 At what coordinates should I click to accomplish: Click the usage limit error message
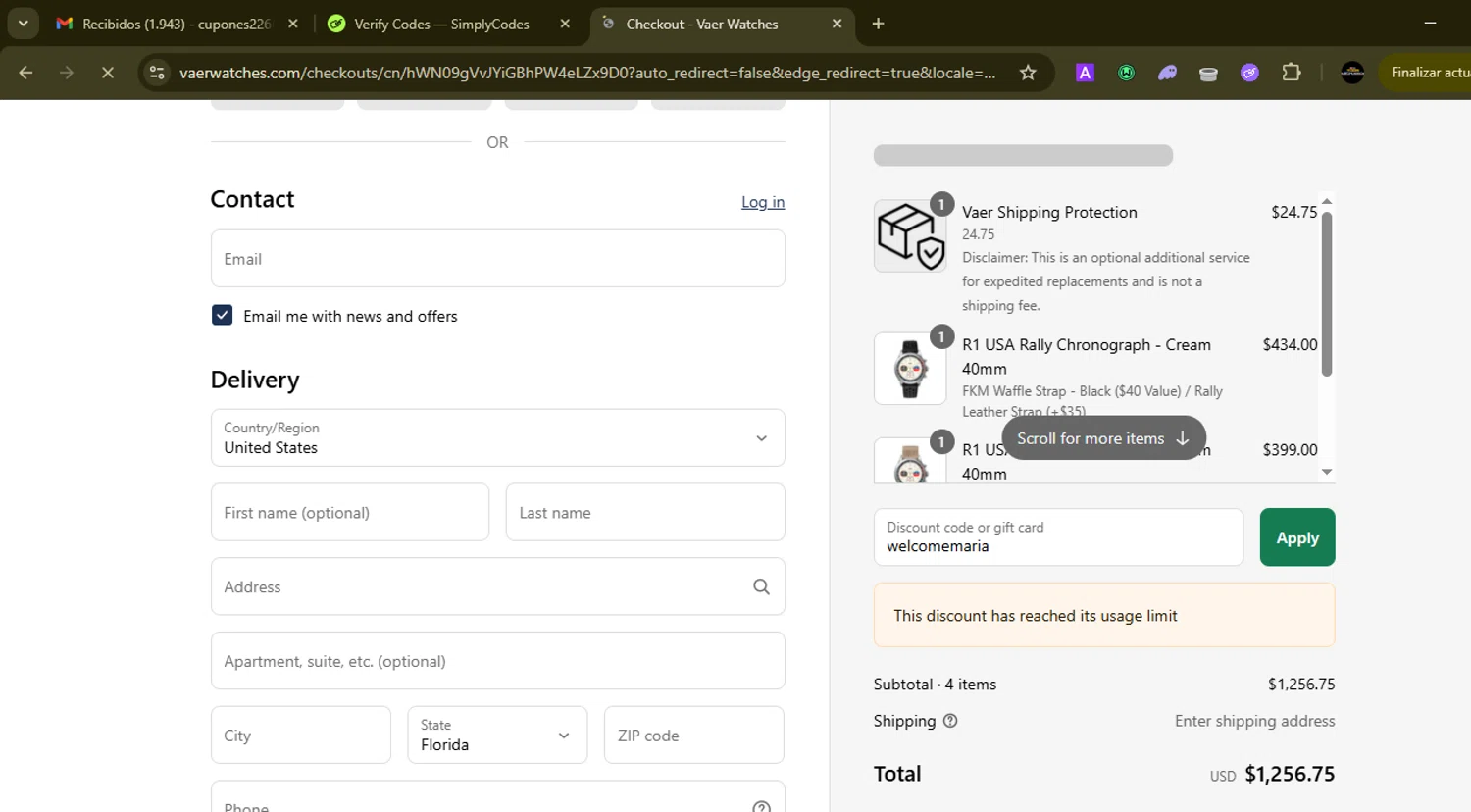[1104, 615]
